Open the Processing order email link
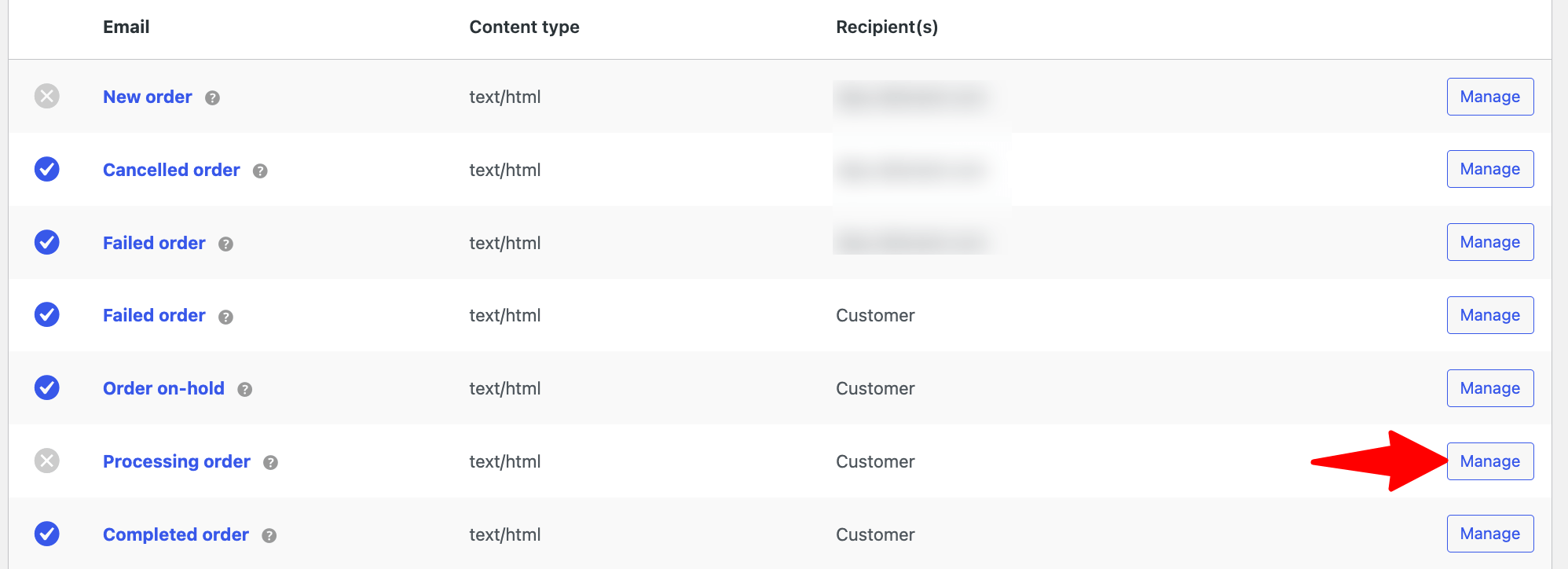Viewport: 1568px width, 569px height. (x=177, y=462)
